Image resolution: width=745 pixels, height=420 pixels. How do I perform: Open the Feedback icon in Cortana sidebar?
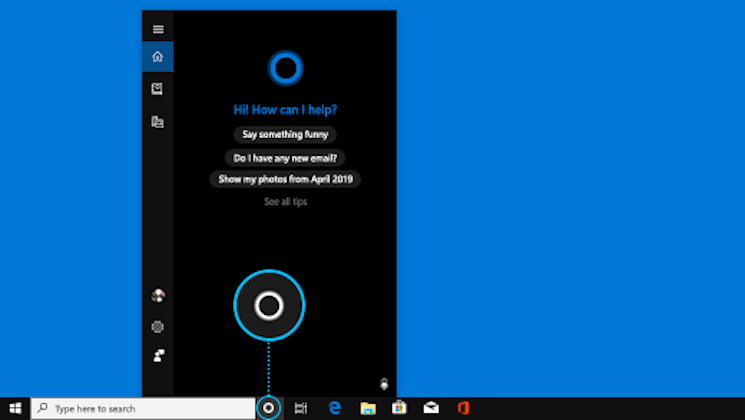pos(157,355)
